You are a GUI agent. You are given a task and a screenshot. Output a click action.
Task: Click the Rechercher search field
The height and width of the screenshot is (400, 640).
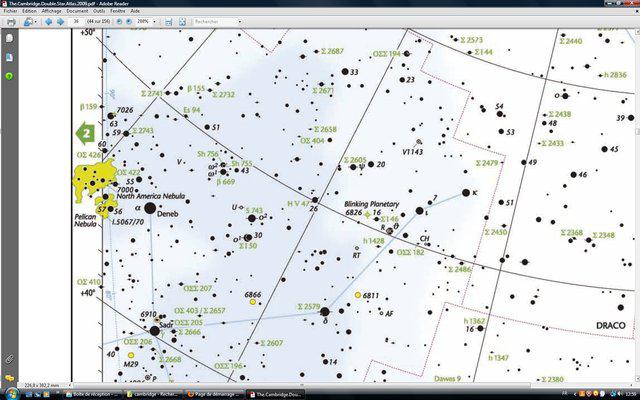tap(215, 21)
